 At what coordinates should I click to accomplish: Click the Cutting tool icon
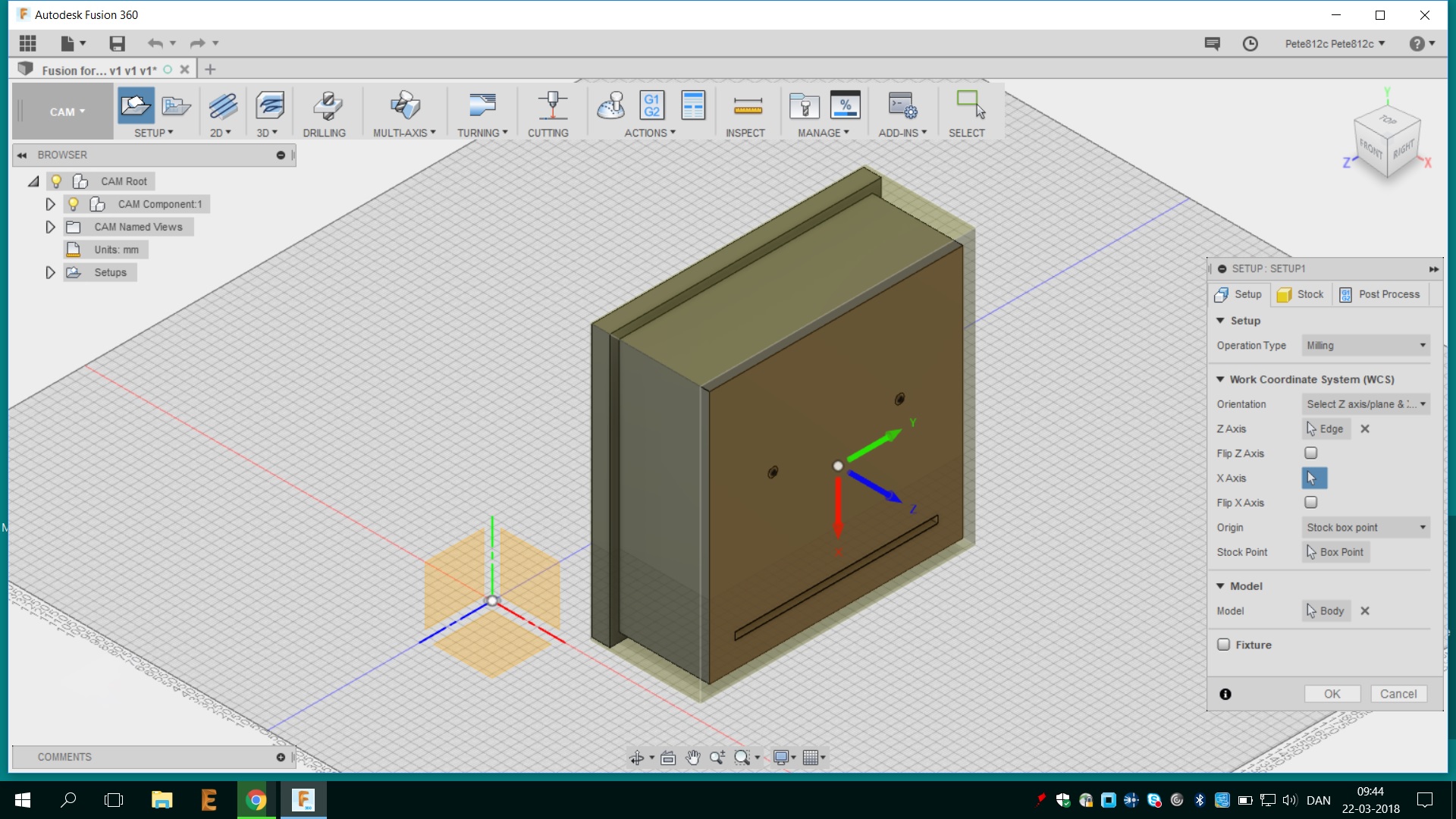tap(551, 106)
